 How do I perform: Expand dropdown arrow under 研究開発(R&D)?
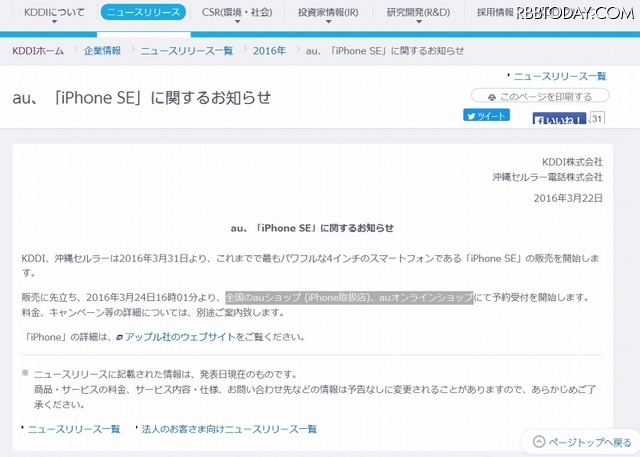[418, 22]
